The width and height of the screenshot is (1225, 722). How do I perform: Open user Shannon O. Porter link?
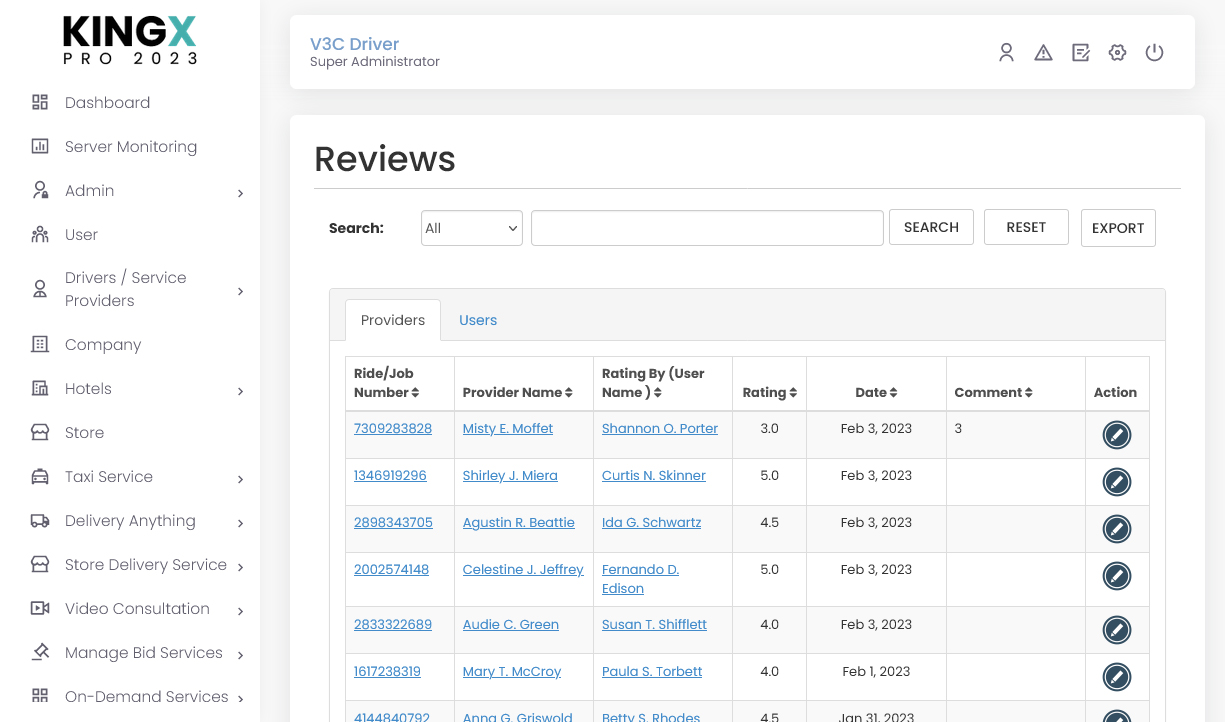pos(660,428)
